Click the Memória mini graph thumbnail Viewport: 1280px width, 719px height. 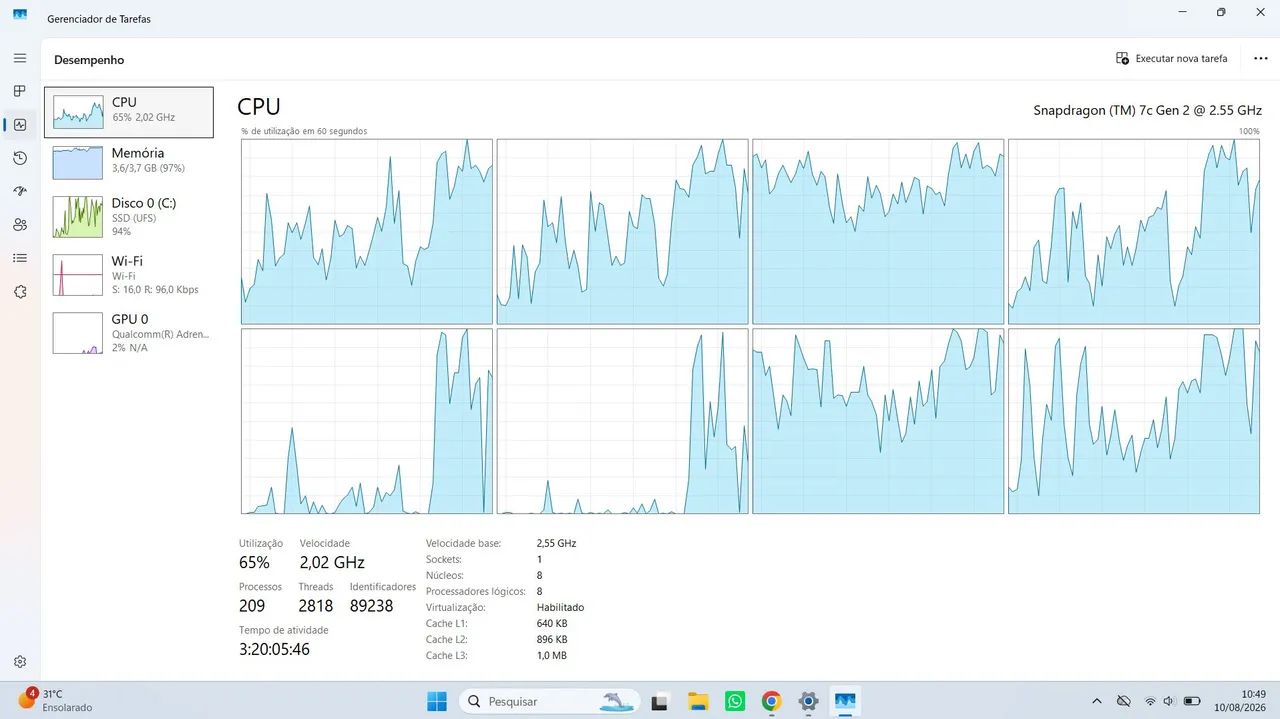click(78, 162)
